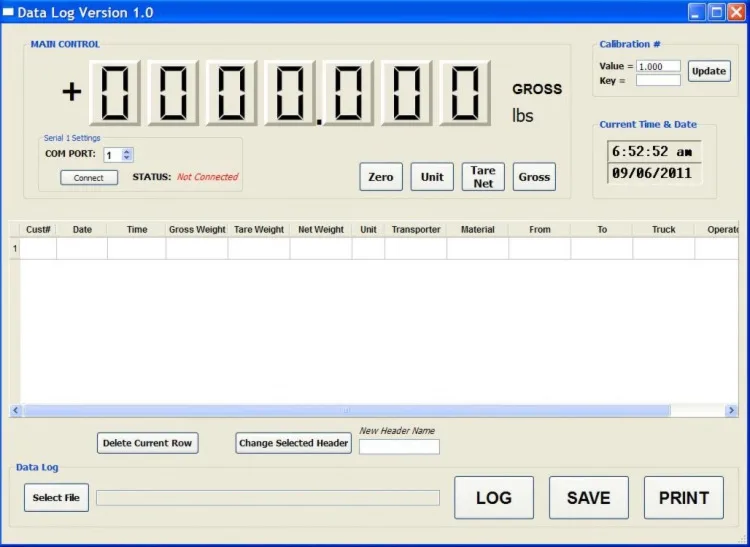This screenshot has height=547, width=750.
Task: Click the 09/06/2011 date display
Action: [x=654, y=173]
